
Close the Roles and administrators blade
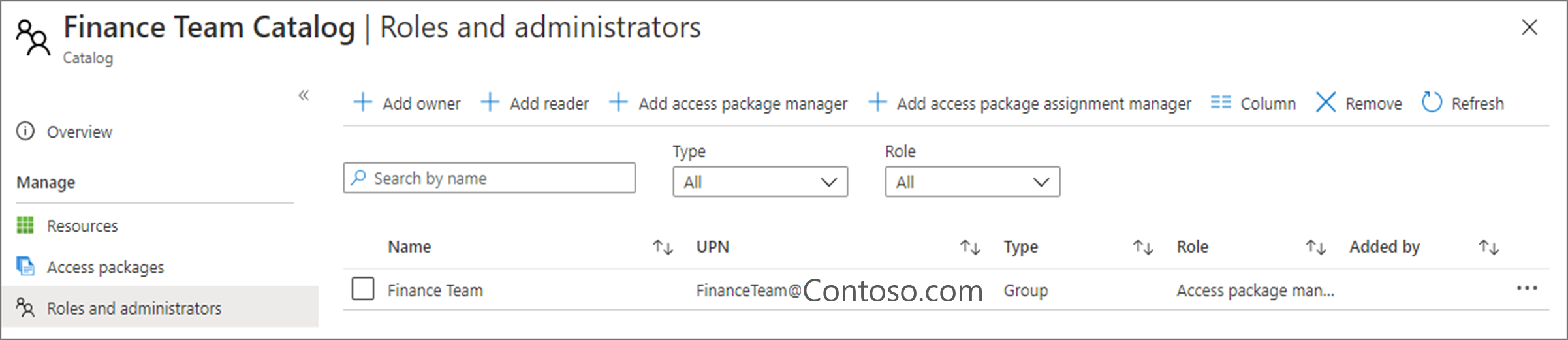pos(1529,27)
